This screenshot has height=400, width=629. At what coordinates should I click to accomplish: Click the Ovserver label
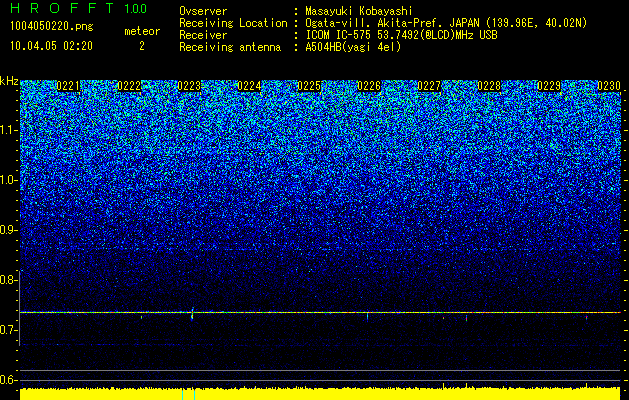(203, 11)
